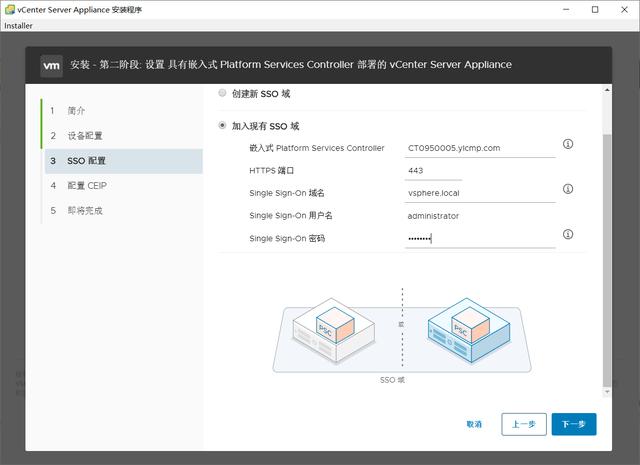
Task: Click the Platform Services Controller hostname field
Action: (480, 148)
